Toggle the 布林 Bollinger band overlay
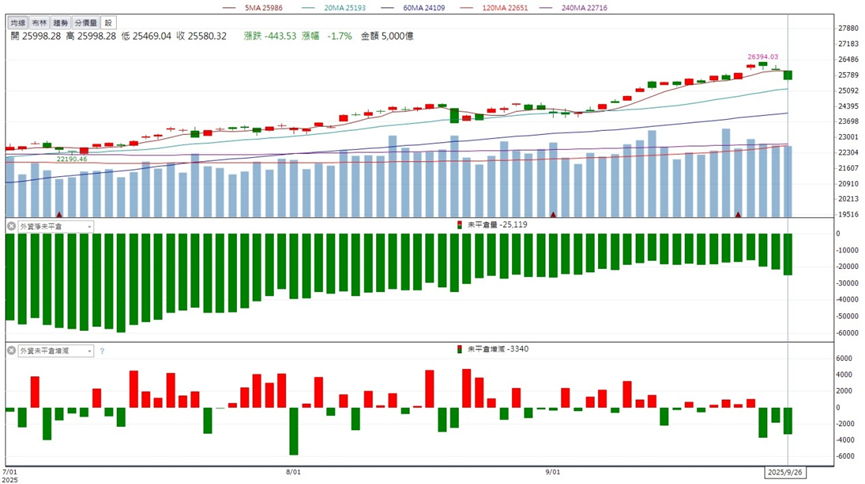Screen dimensions: 865x484 coord(39,23)
